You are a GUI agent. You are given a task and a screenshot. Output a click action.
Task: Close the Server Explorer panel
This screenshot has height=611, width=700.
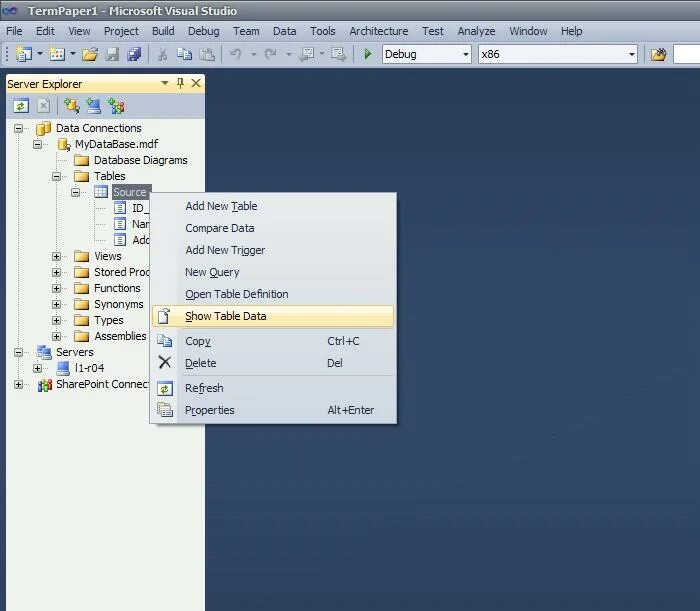click(196, 83)
